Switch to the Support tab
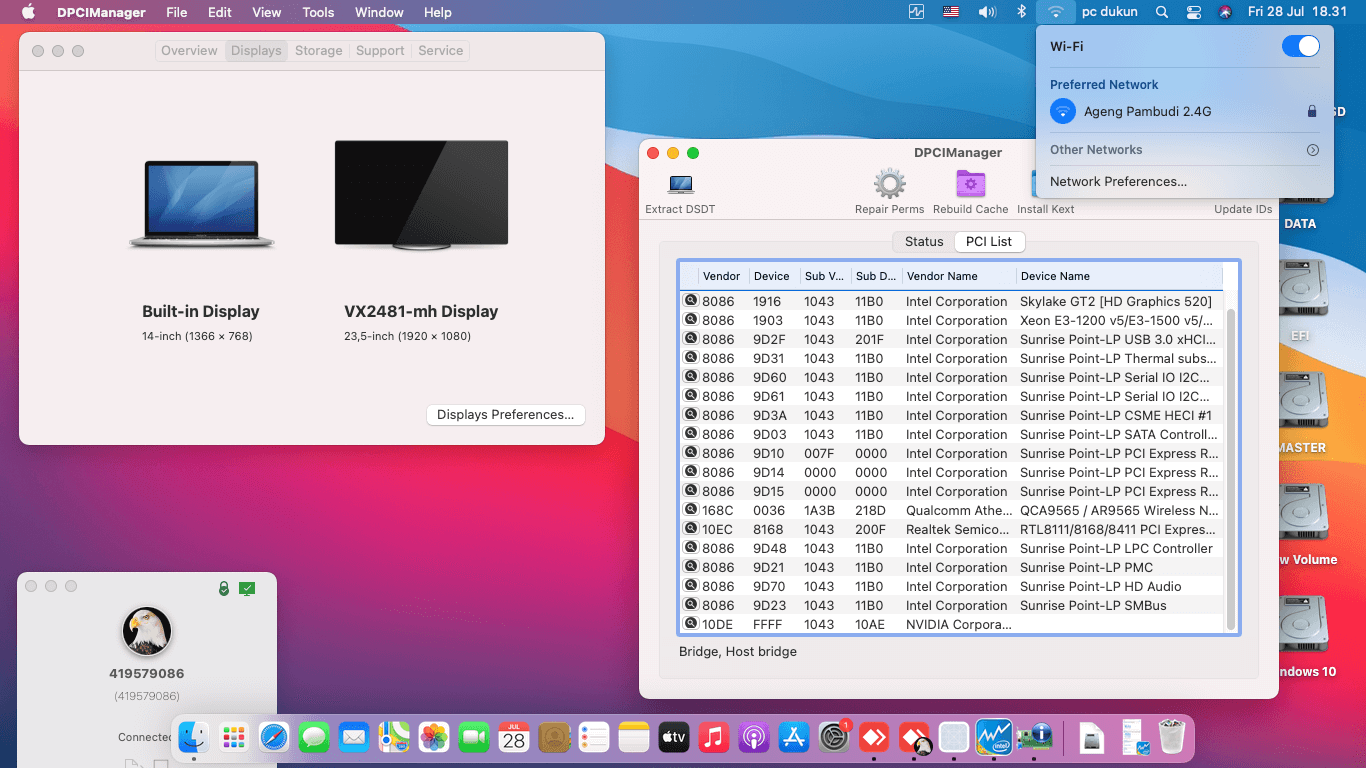The image size is (1366, 768). 380,51
